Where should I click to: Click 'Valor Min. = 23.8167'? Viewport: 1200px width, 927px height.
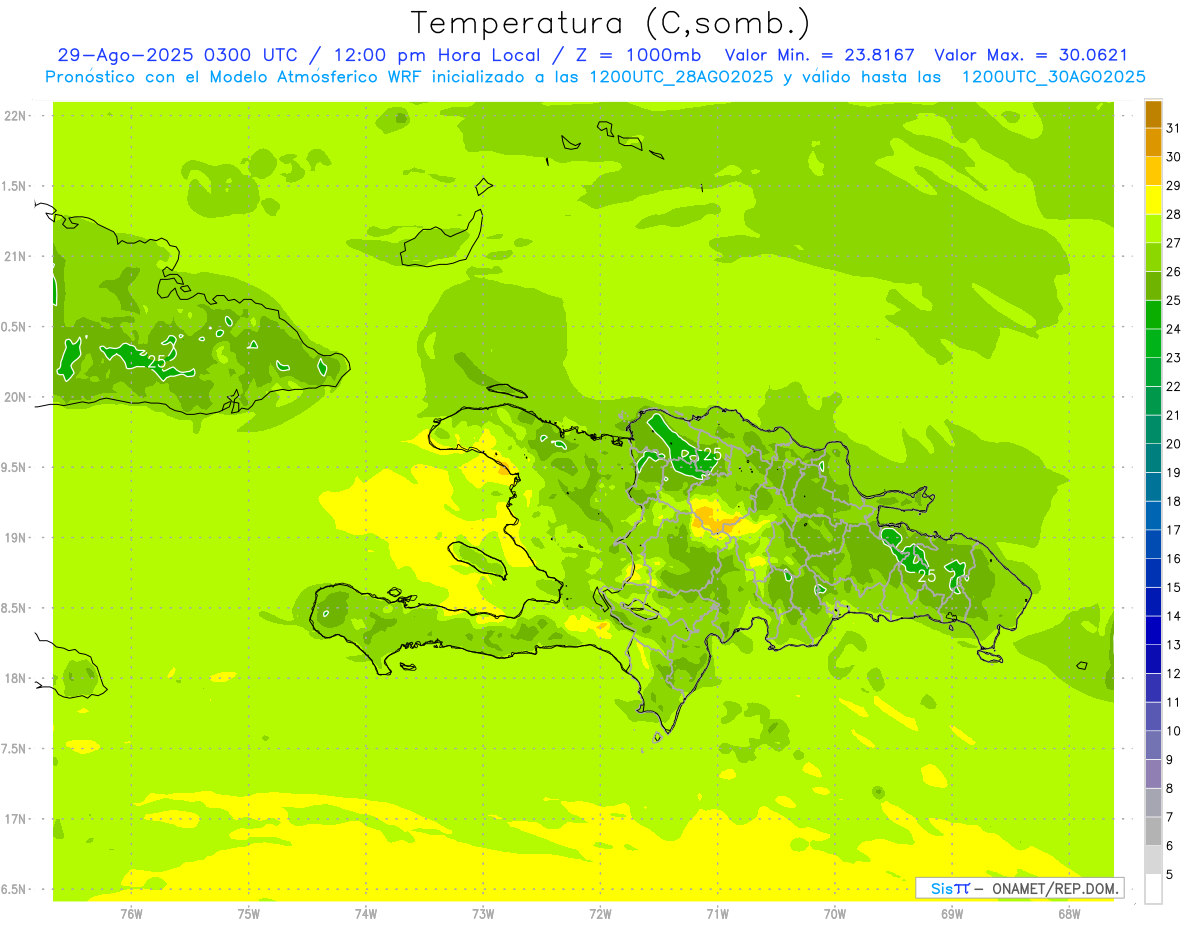pos(819,55)
